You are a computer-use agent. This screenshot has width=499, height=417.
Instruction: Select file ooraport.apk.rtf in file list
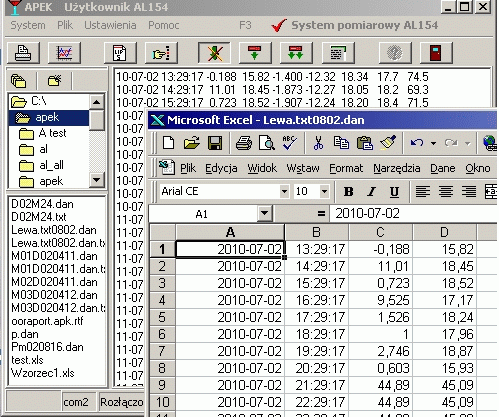click(x=47, y=321)
